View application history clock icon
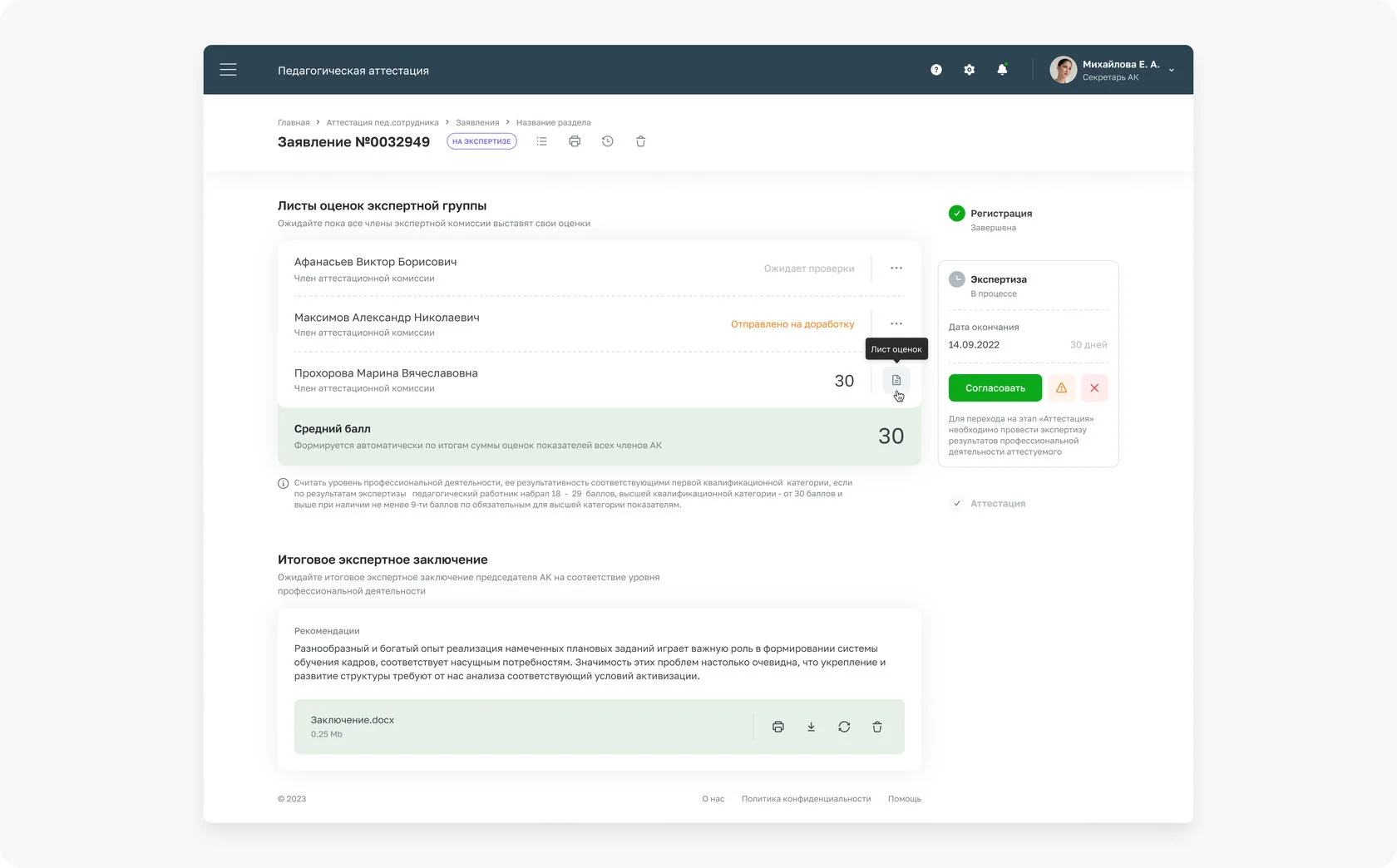The width and height of the screenshot is (1397, 868). tap(608, 141)
